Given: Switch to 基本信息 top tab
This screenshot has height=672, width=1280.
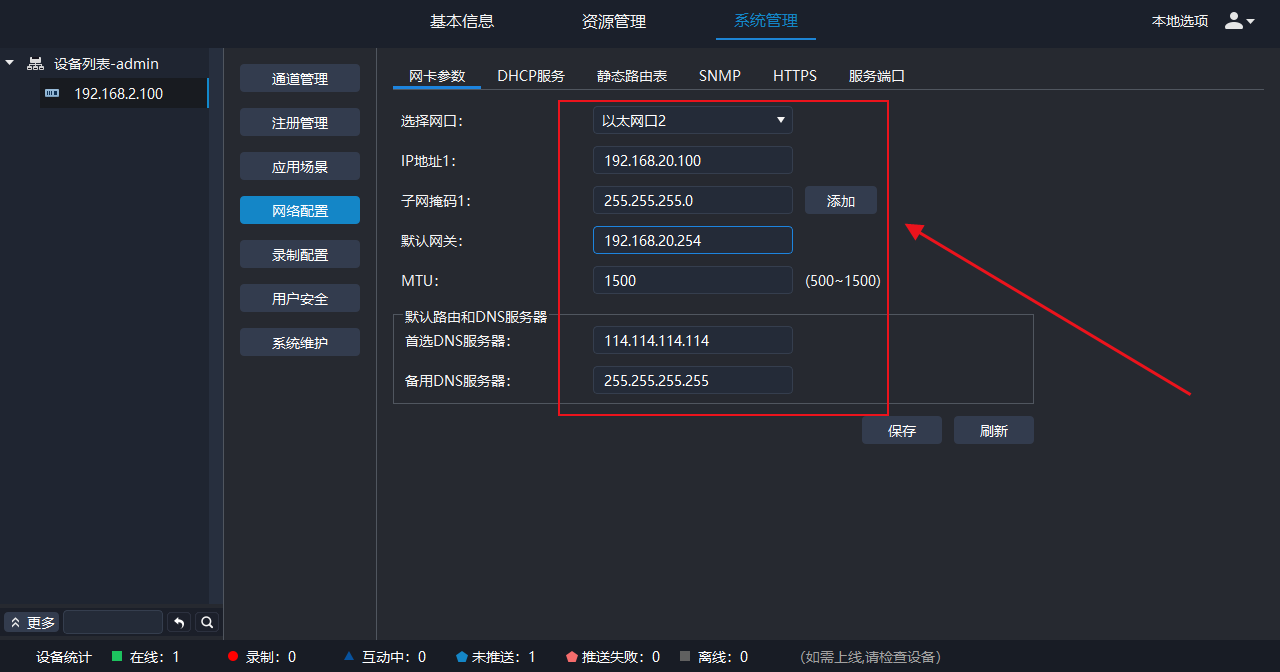Looking at the screenshot, I should [462, 21].
